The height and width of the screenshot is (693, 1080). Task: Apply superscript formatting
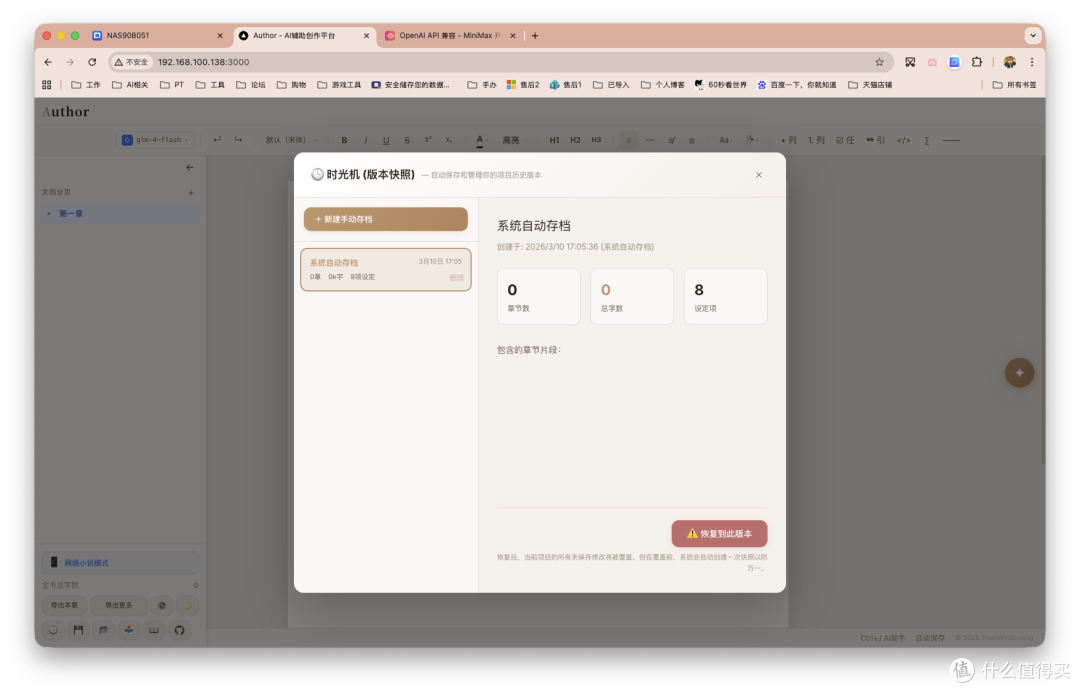click(x=428, y=140)
